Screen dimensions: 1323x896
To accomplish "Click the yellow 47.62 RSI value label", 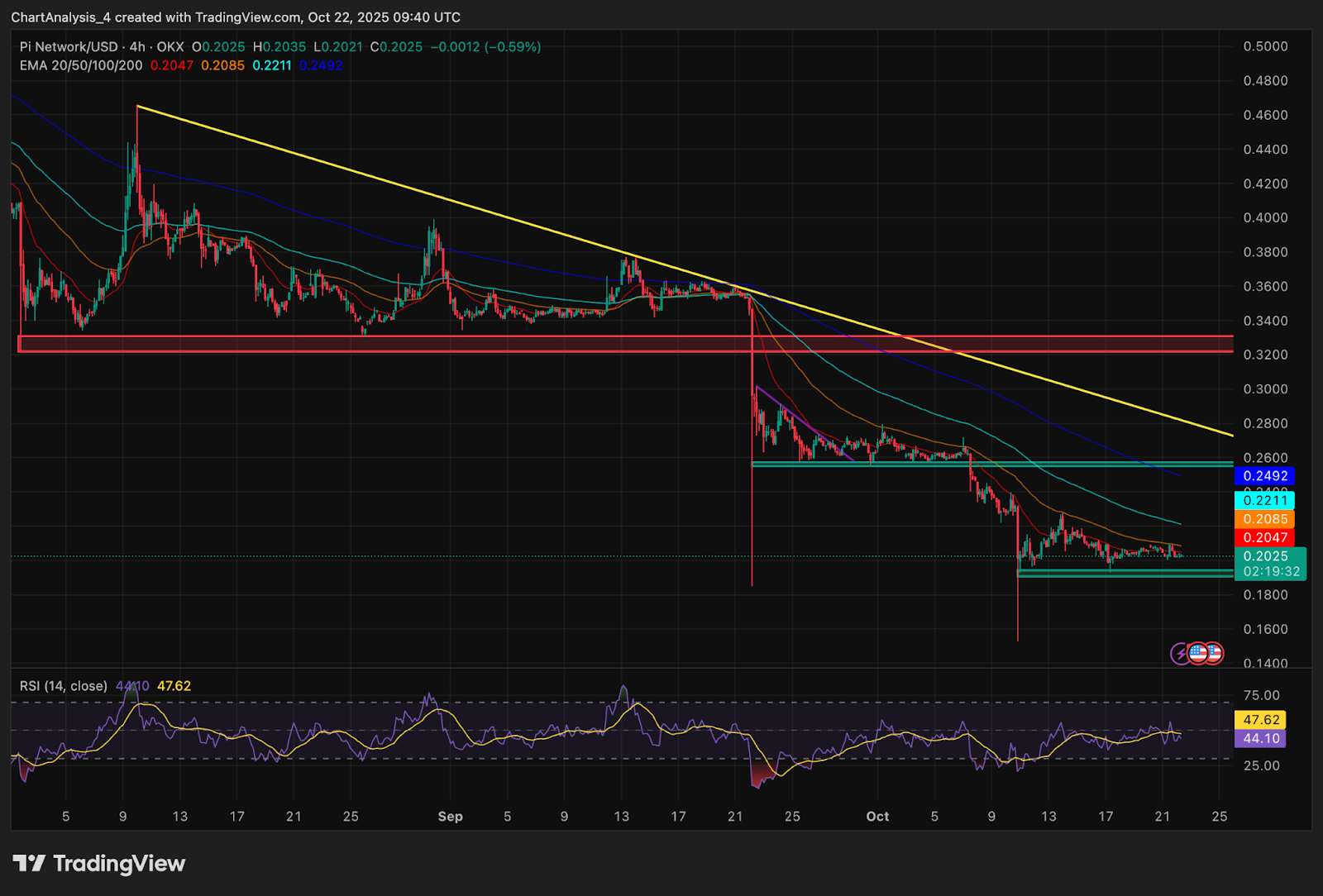I will [x=1261, y=720].
